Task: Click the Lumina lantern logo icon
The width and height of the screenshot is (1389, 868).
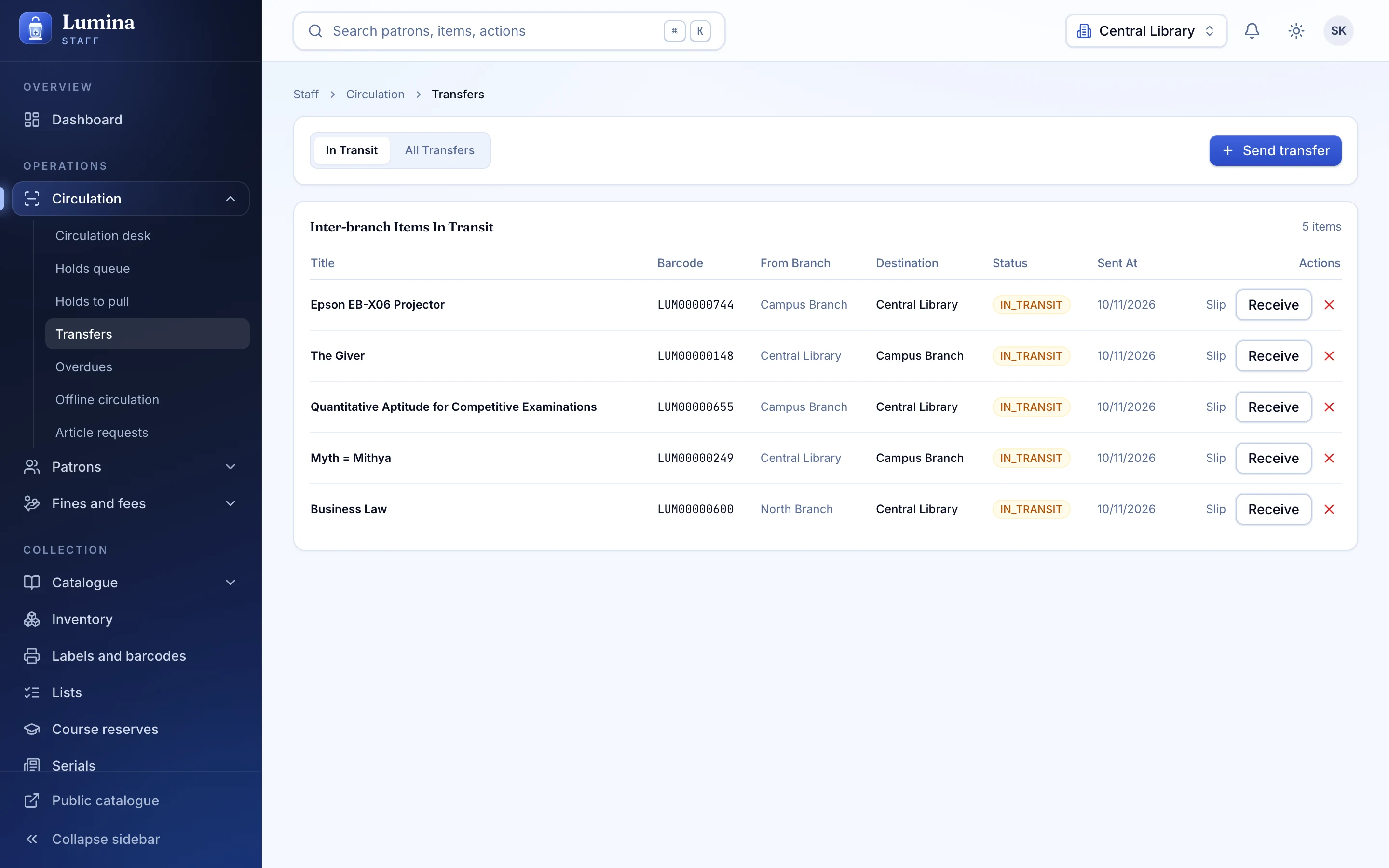Action: [36, 28]
